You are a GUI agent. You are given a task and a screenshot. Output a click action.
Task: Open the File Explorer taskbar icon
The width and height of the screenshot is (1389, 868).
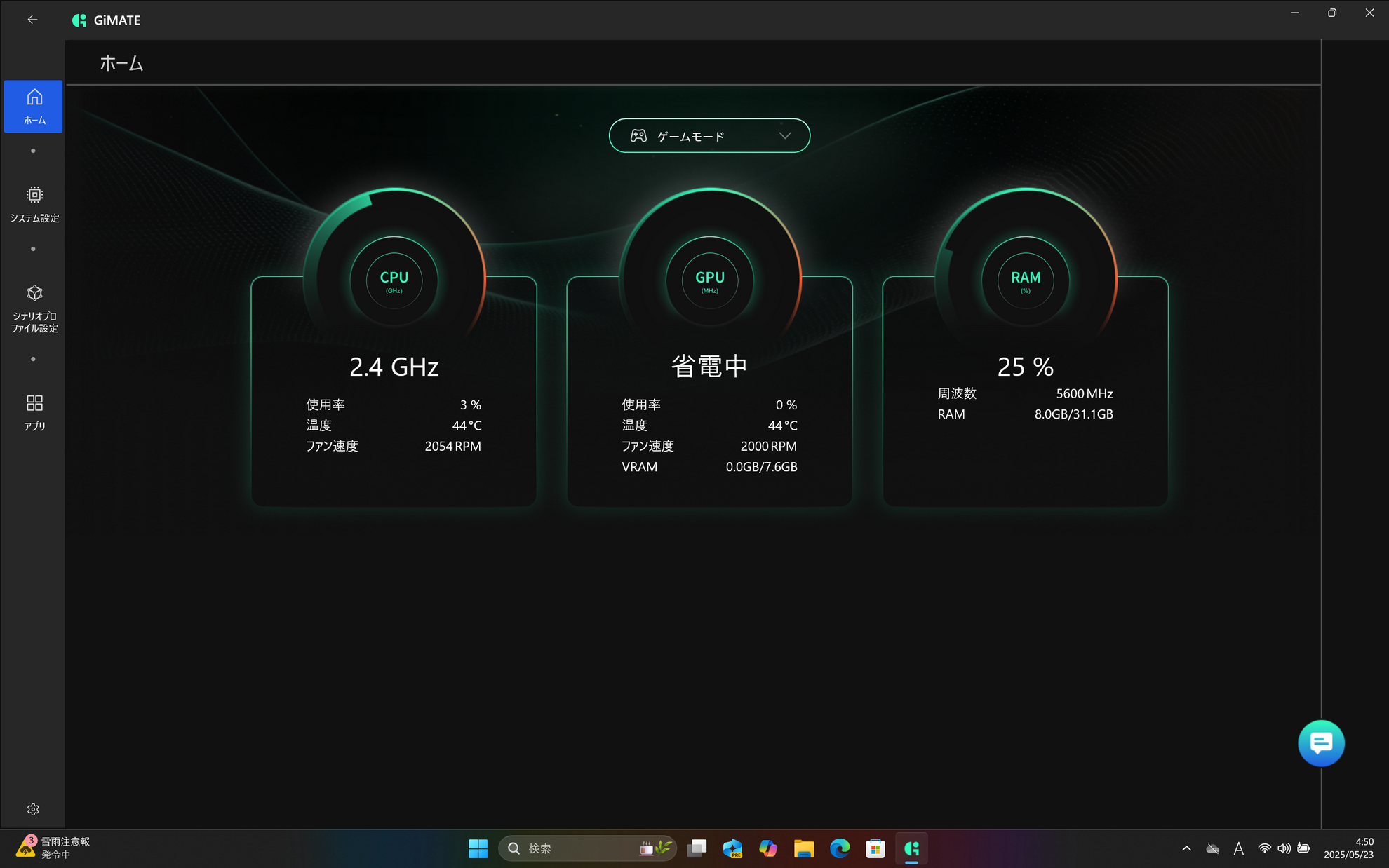point(803,848)
